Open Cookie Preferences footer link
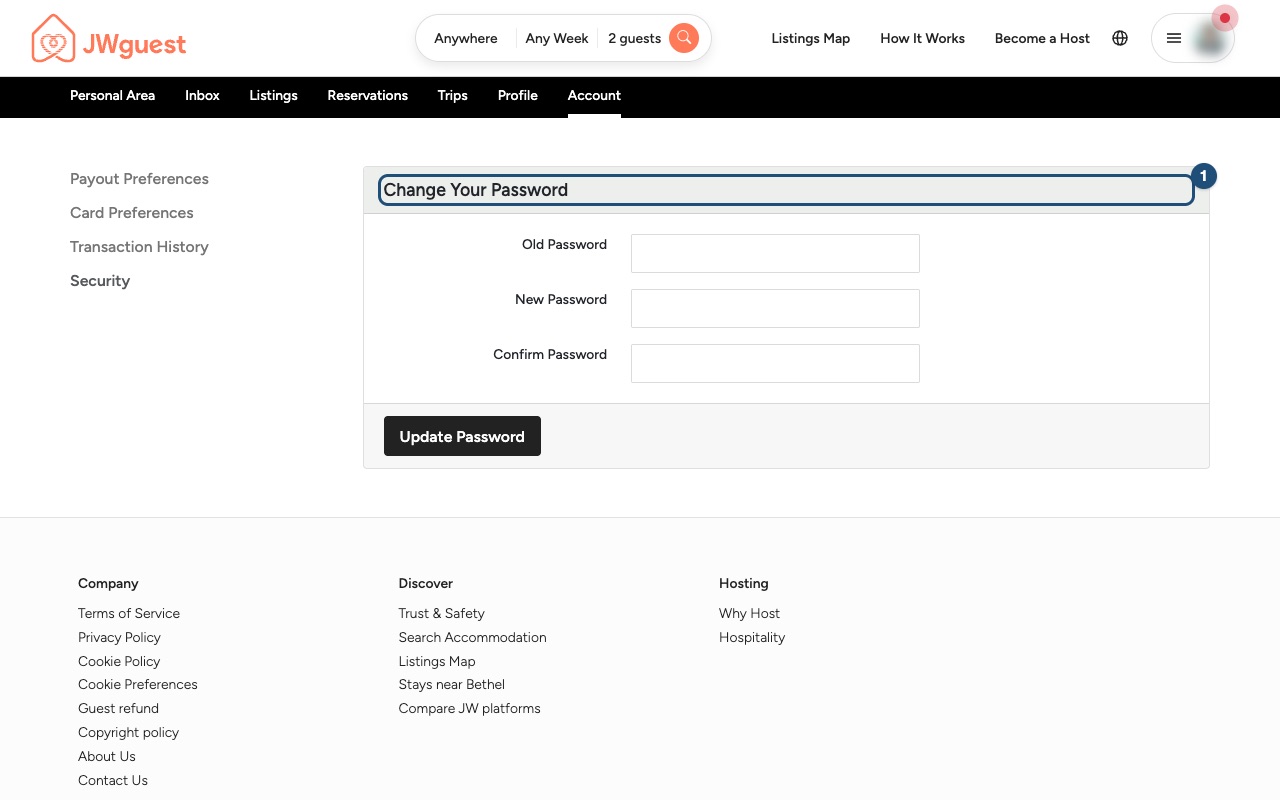The height and width of the screenshot is (800, 1280). click(138, 684)
